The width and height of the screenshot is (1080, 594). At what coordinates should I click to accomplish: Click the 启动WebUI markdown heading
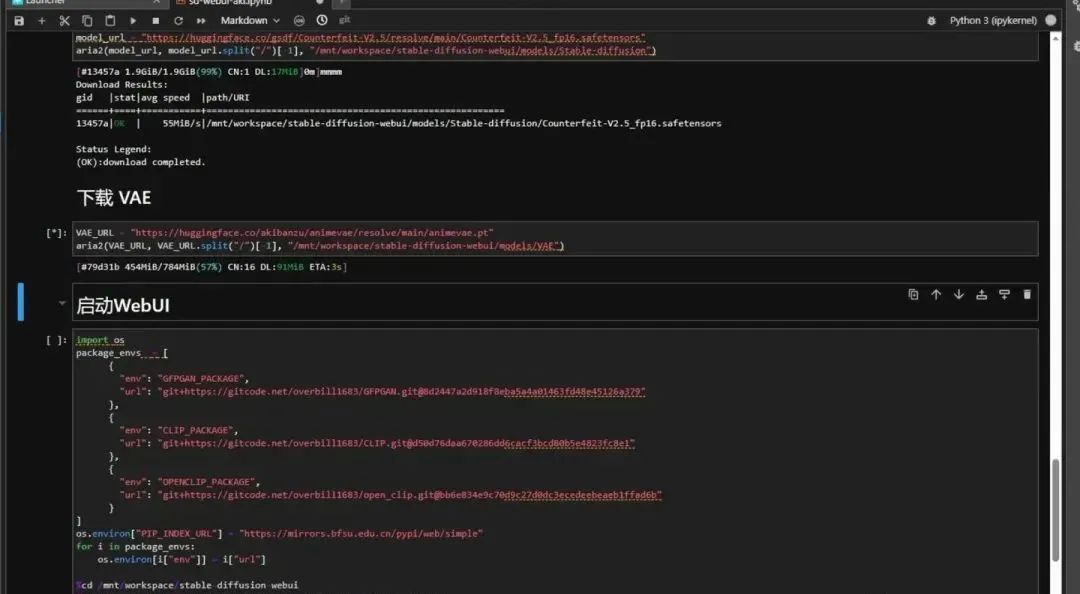click(x=123, y=305)
